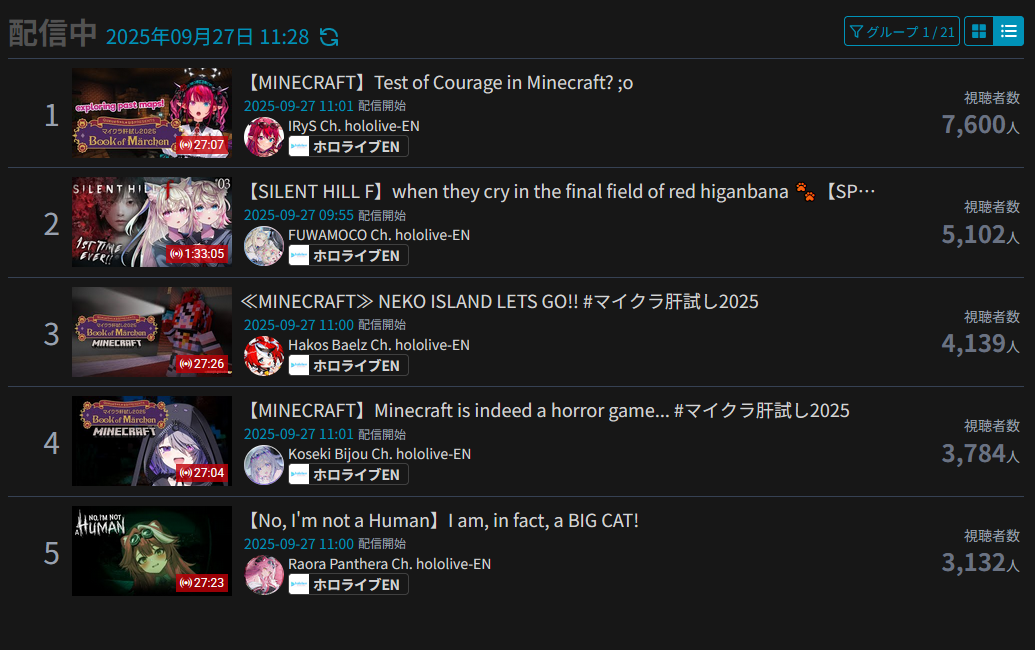Open the グループ 1/21 filter dropdown
The width and height of the screenshot is (1035, 650).
tap(902, 31)
